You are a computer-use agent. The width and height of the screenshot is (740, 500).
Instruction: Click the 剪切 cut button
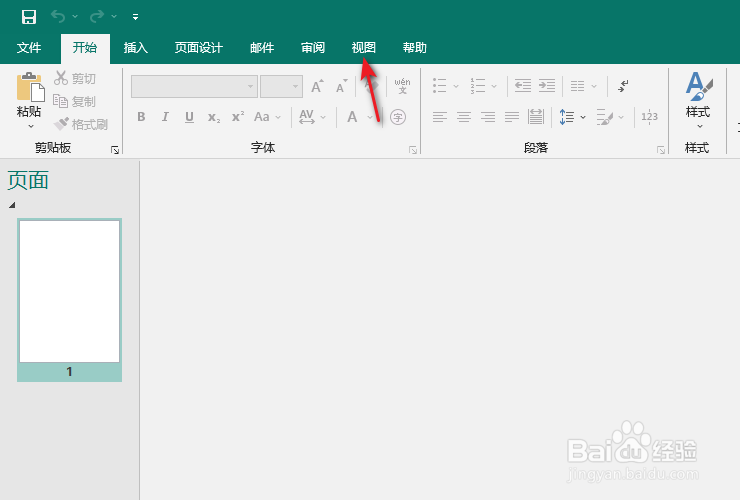pyautogui.click(x=75, y=78)
